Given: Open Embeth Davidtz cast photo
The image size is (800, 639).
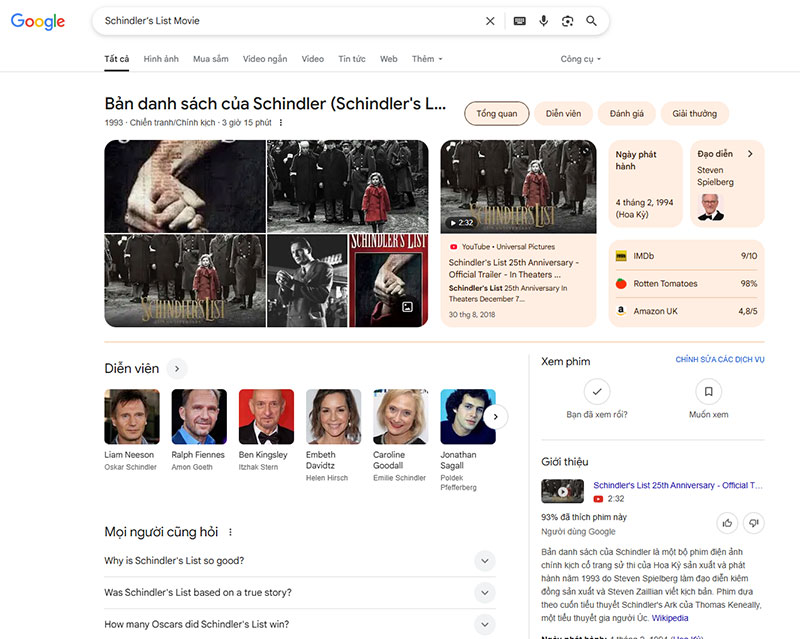Looking at the screenshot, I should [334, 416].
